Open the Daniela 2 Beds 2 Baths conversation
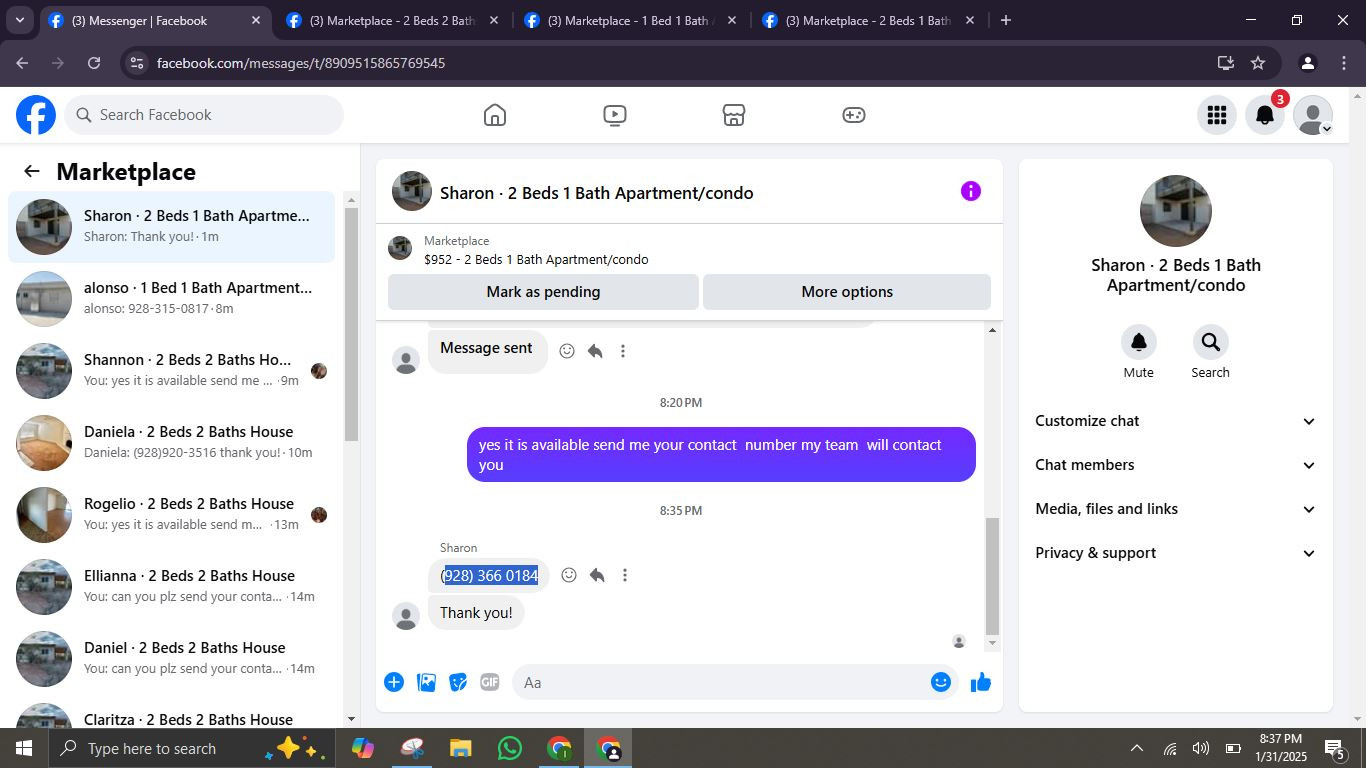 (x=172, y=443)
